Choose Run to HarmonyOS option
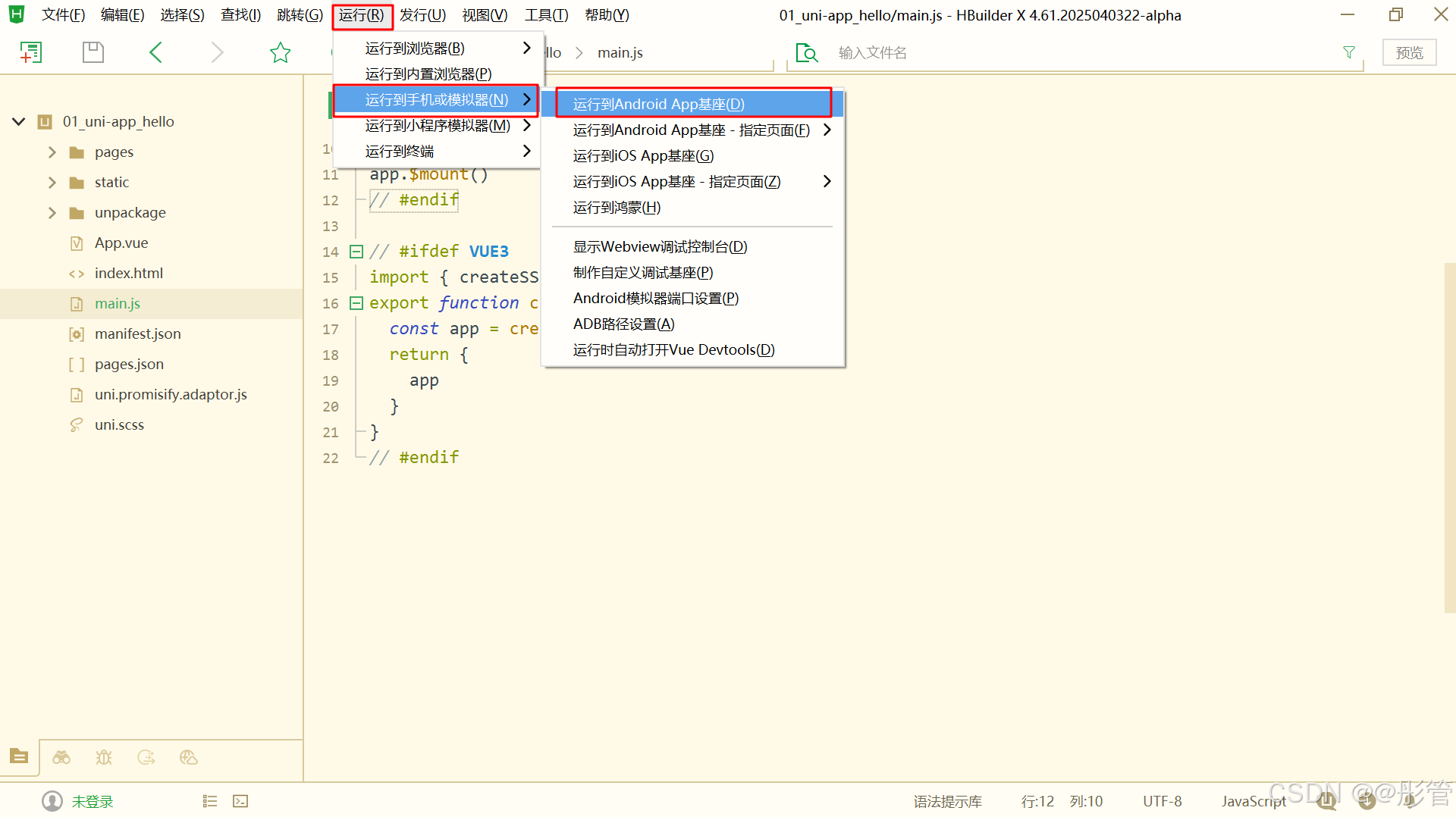Screen dimensions: 1456x817 pyautogui.click(x=693, y=208)
